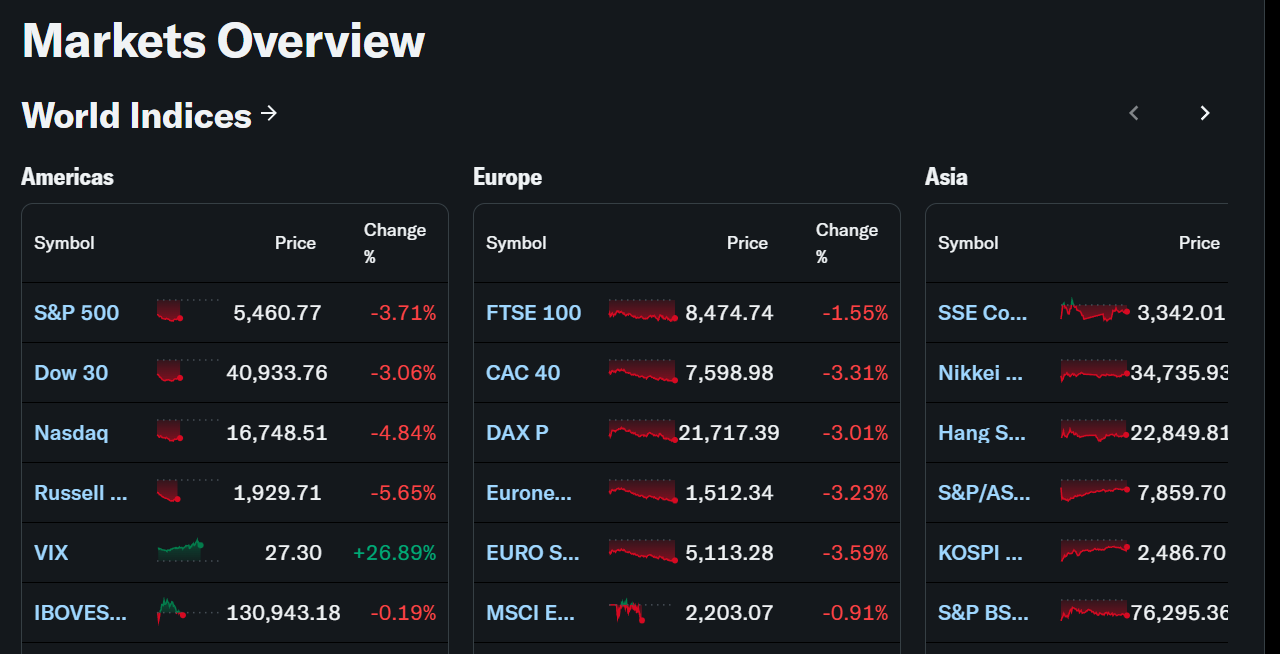Click the Asia region heading
This screenshot has height=654, width=1280.
(946, 177)
